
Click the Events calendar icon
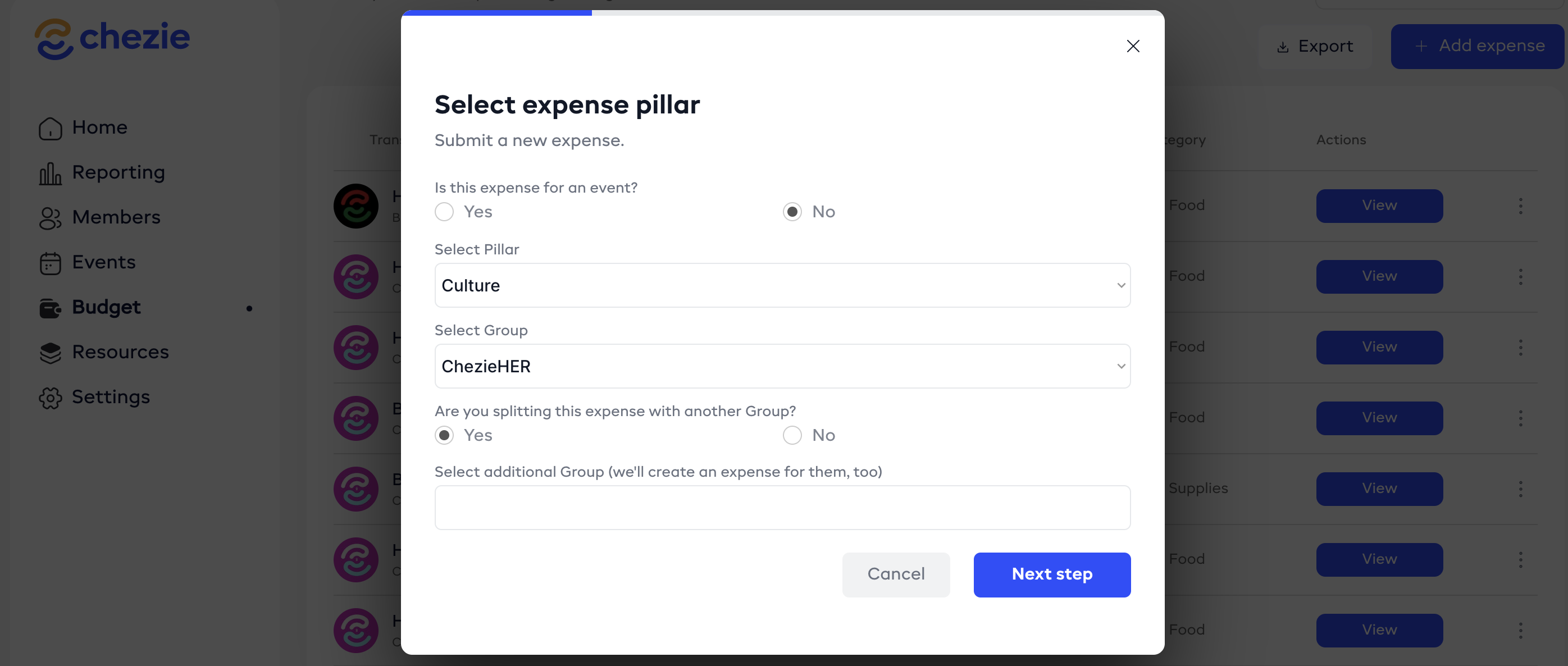pos(51,263)
